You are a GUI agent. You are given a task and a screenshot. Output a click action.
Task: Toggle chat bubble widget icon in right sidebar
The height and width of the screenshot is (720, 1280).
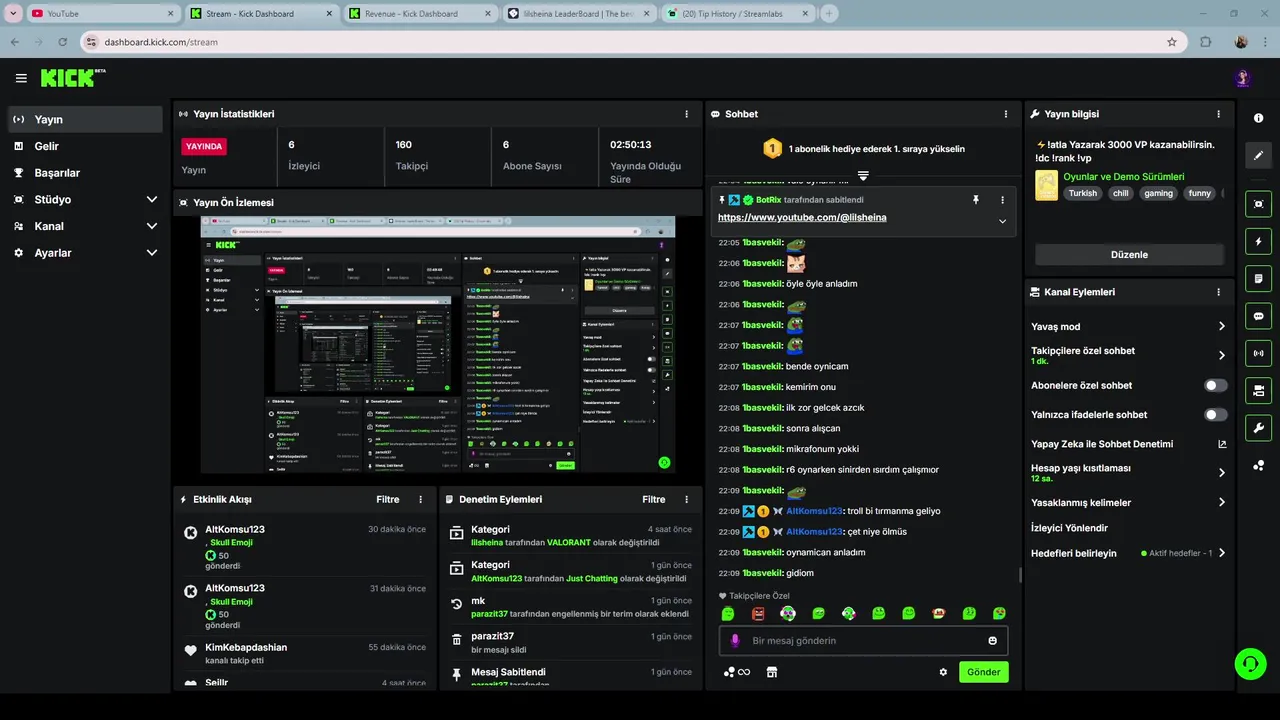(1258, 316)
